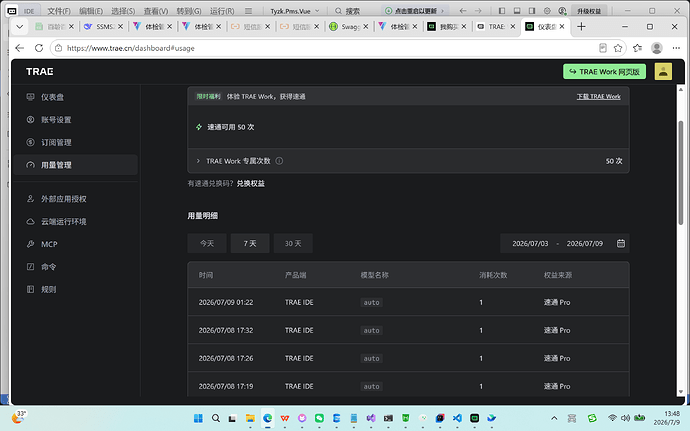Toggle the IDE bottom panel layout icon
This screenshot has height=431, width=690.
[x=517, y=11]
